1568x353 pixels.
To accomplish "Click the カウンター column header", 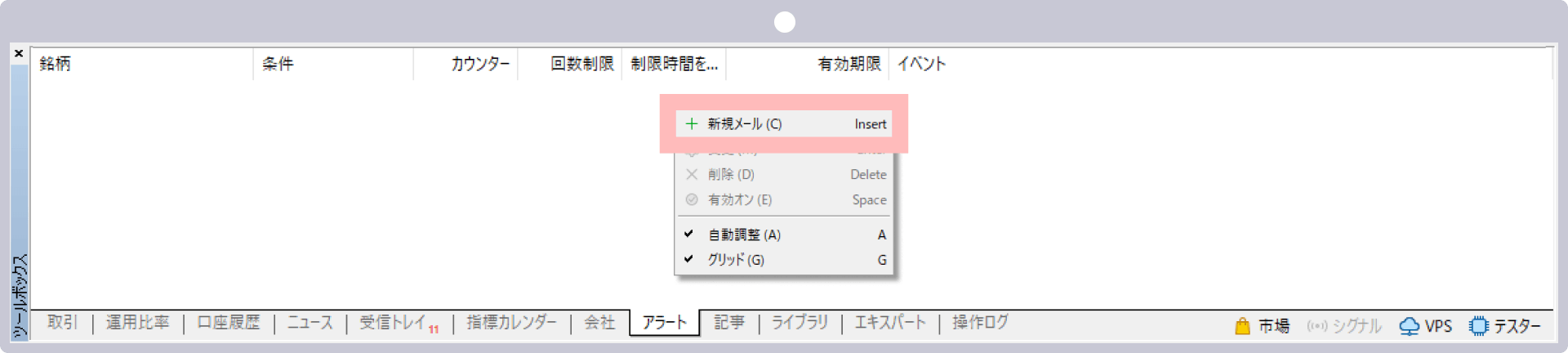I will (x=480, y=64).
